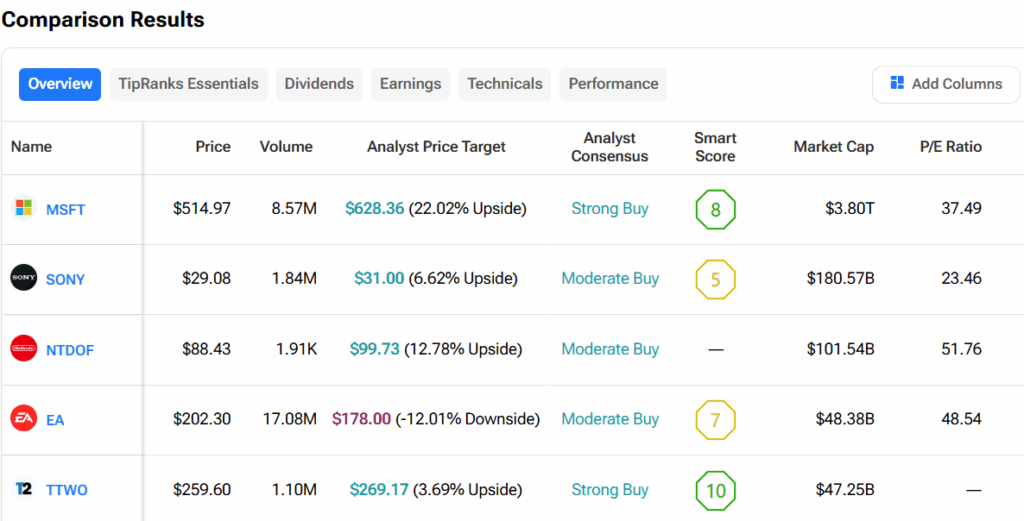Open the TTWO ticker link

pyautogui.click(x=67, y=490)
